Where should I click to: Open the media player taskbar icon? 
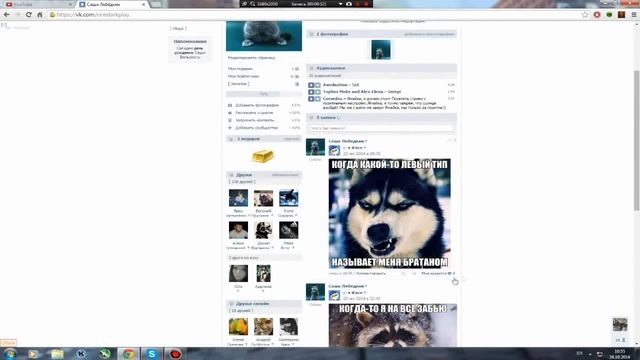(33, 353)
